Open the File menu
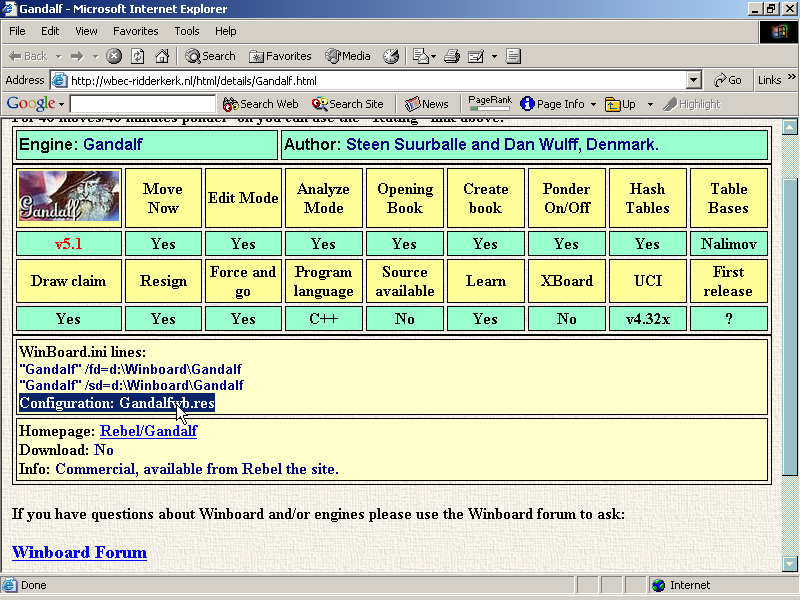800x600 pixels. (x=17, y=31)
